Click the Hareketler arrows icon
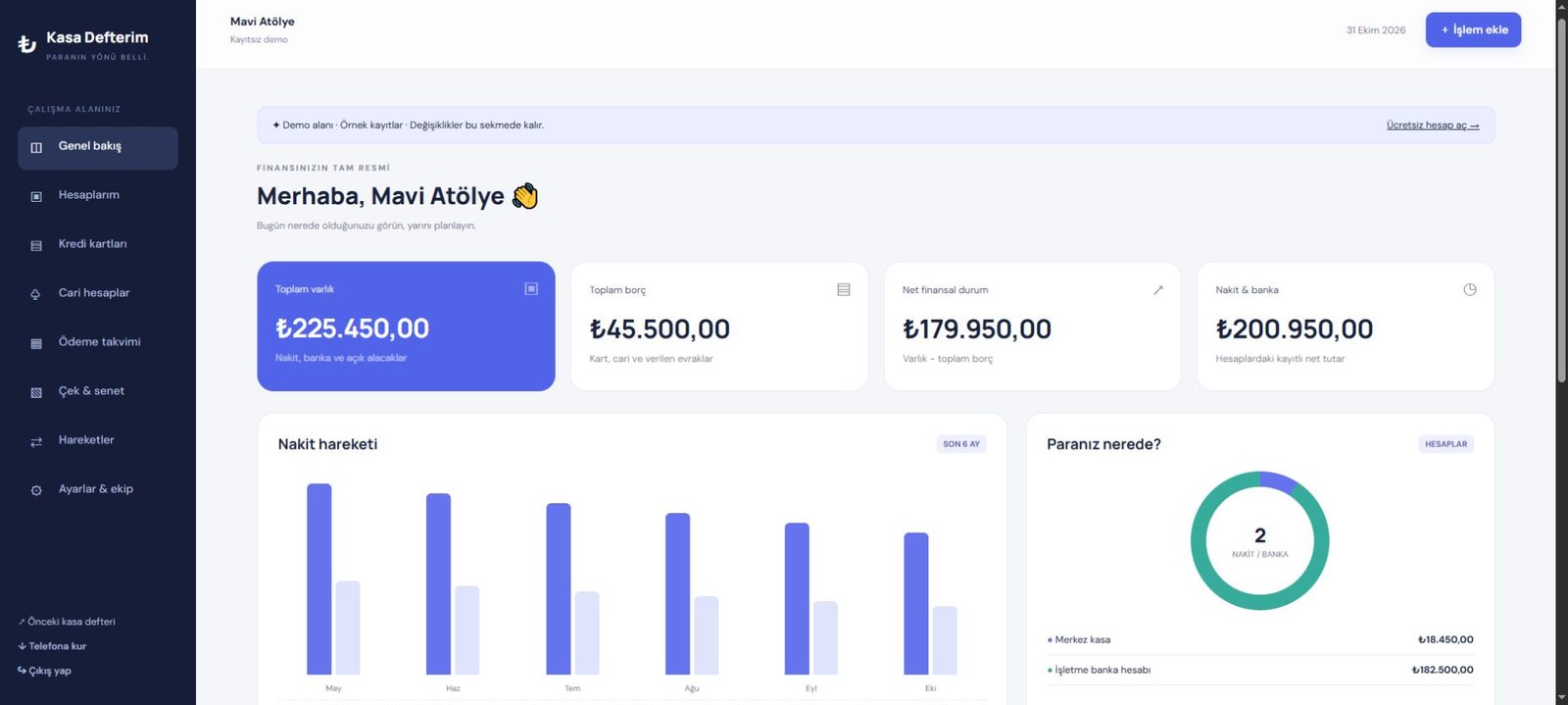 click(x=36, y=441)
